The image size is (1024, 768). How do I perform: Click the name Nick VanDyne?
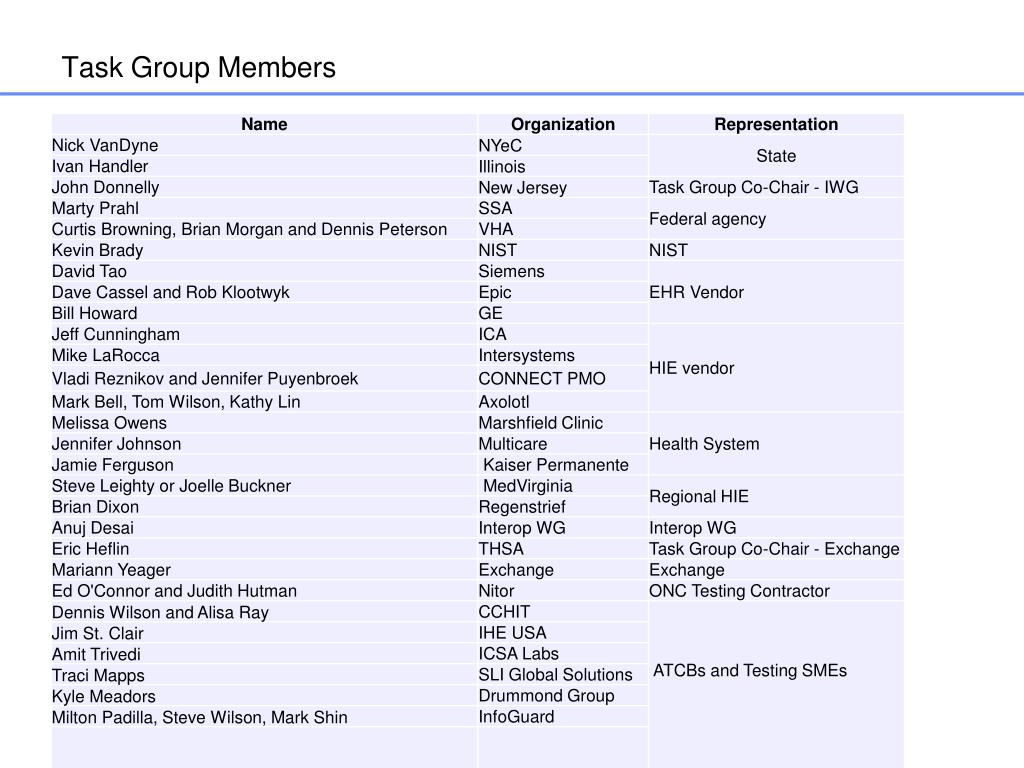(x=104, y=146)
